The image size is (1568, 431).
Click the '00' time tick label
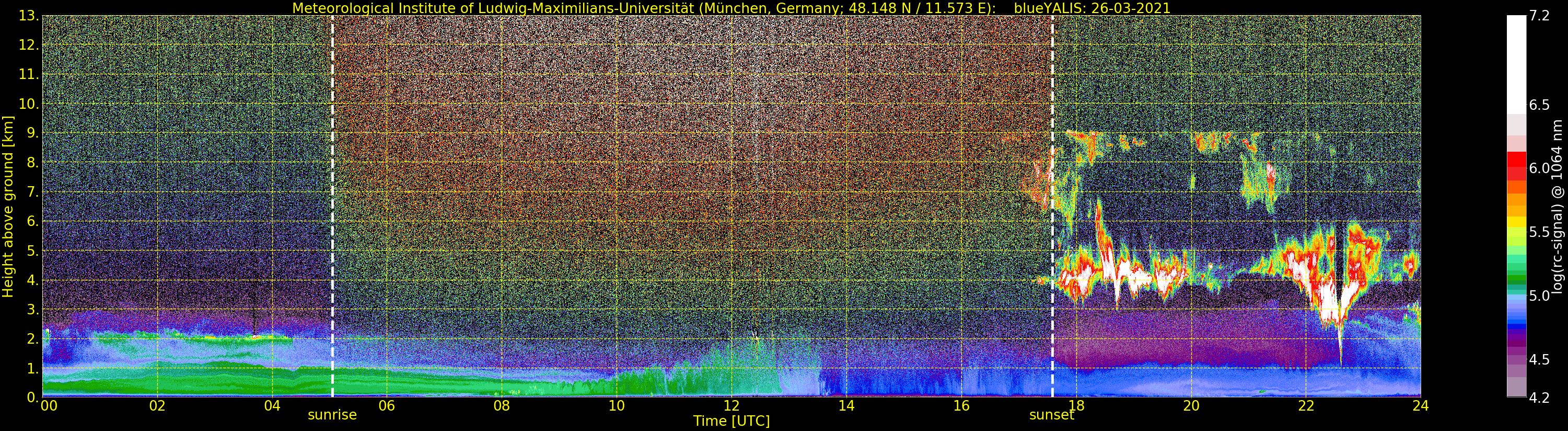coord(49,405)
